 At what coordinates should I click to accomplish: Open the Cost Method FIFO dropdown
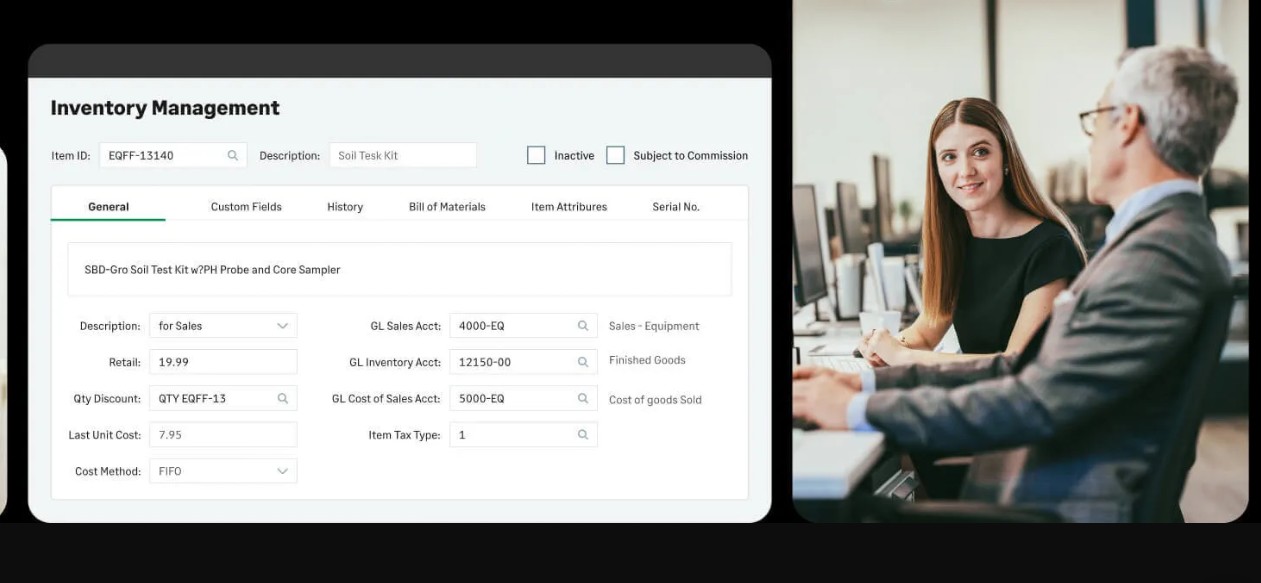tap(282, 471)
